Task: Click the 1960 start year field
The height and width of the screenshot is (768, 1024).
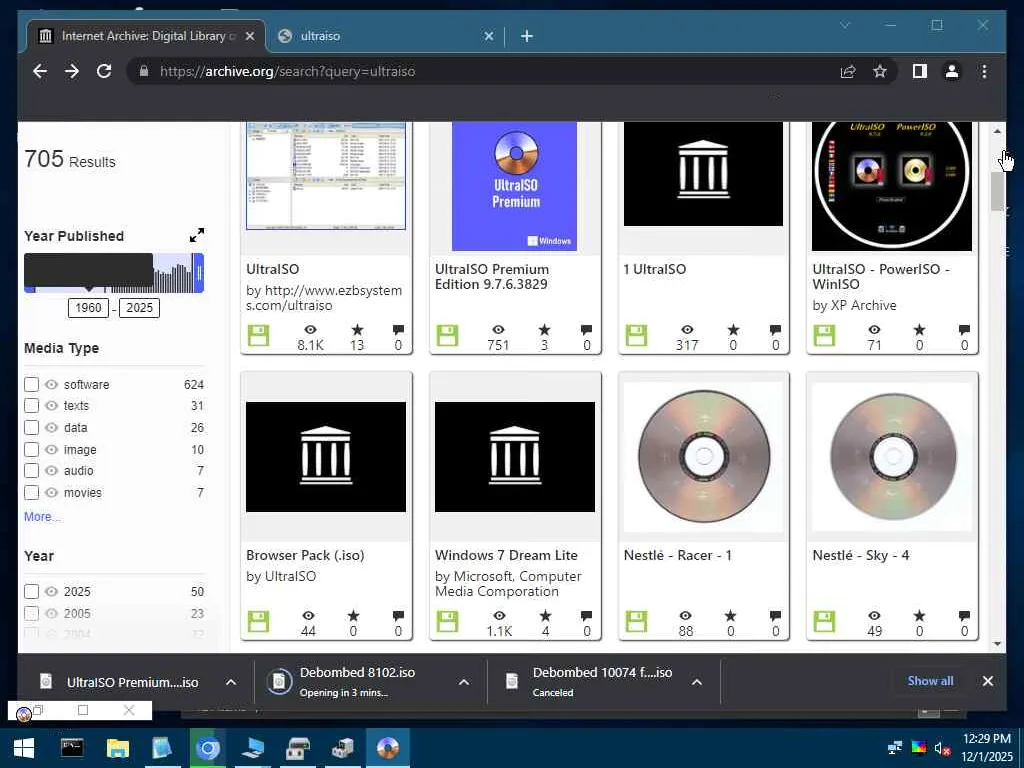Action: click(x=88, y=308)
